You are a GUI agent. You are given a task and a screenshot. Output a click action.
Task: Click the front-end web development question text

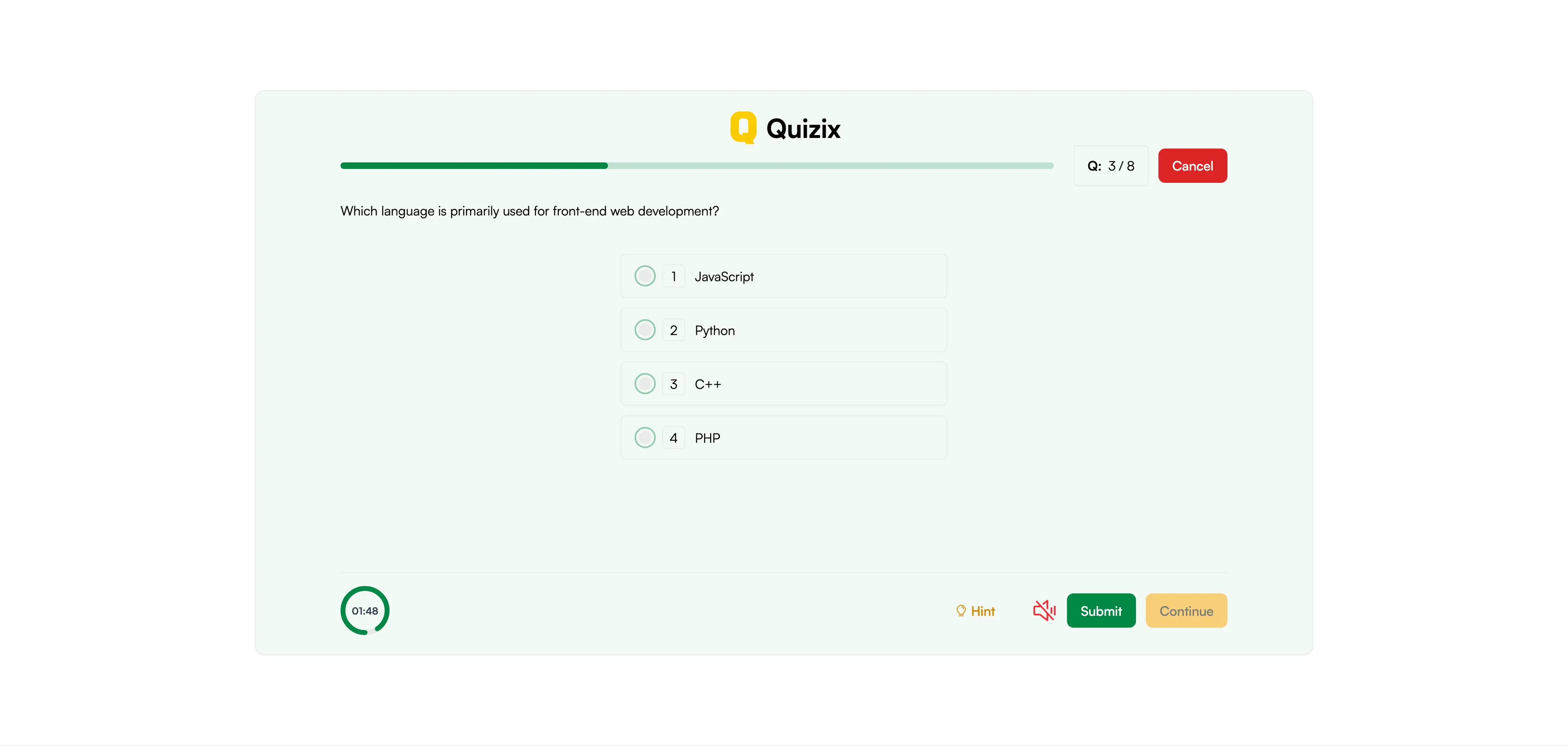pos(529,211)
